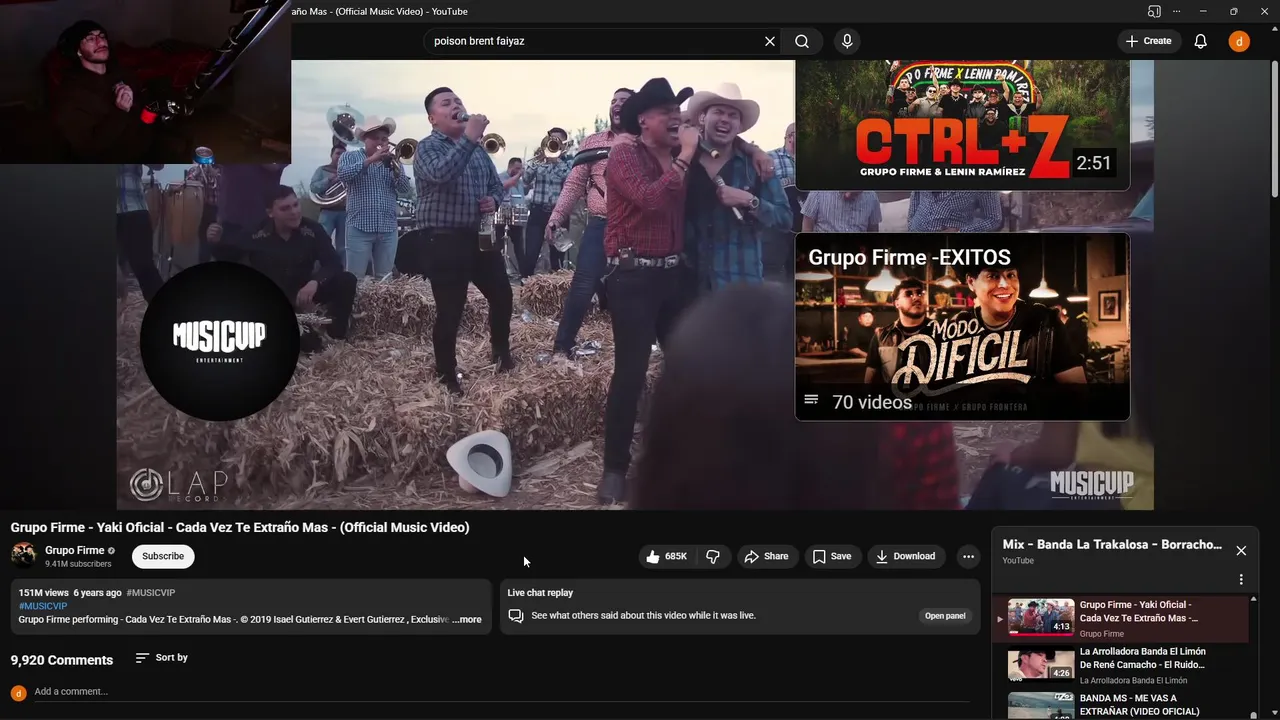Click the magnifier search button
Screen dimensions: 1280x720
(x=802, y=41)
